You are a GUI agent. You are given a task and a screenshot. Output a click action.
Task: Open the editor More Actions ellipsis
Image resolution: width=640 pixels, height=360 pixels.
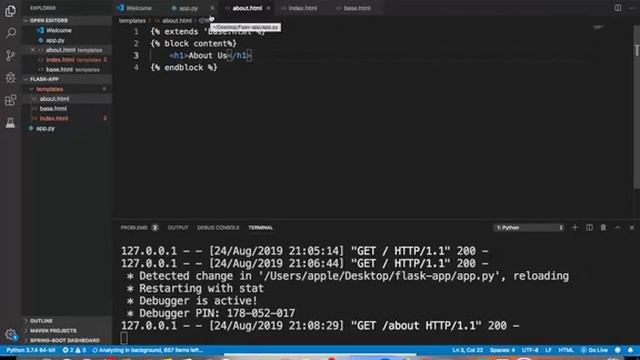[x=632, y=8]
